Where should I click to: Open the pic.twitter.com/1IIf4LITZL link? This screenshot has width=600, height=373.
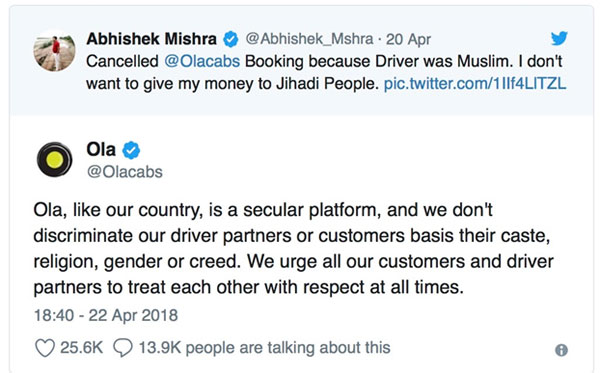(x=475, y=84)
